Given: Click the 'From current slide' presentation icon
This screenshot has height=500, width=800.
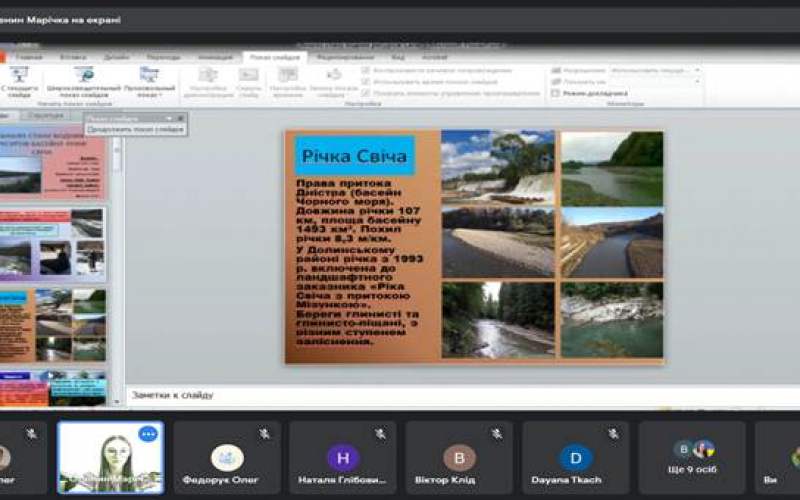Looking at the screenshot, I should click(x=19, y=74).
